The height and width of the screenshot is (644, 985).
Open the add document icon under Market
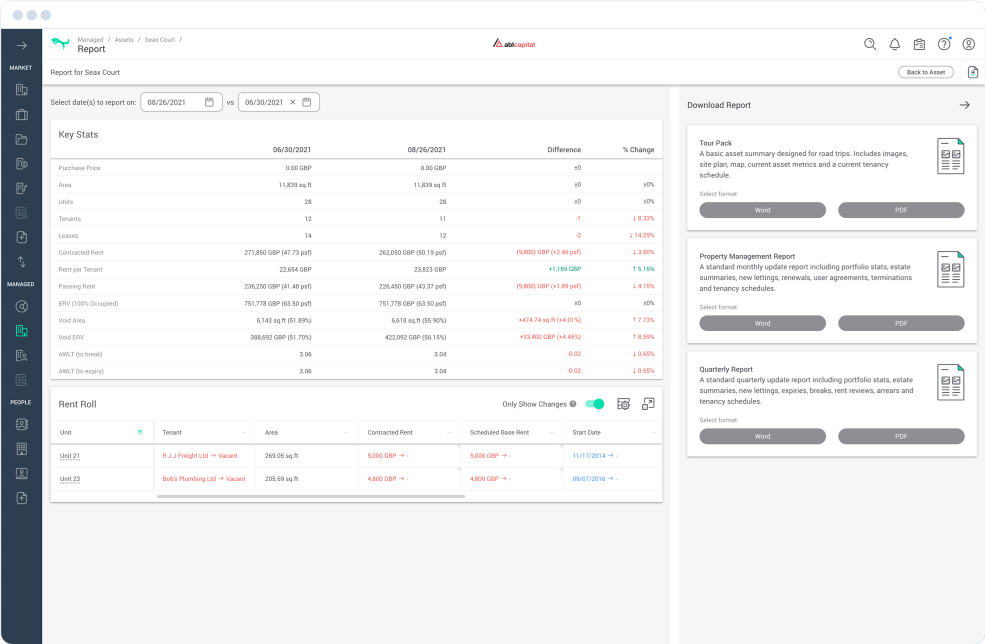[21, 237]
